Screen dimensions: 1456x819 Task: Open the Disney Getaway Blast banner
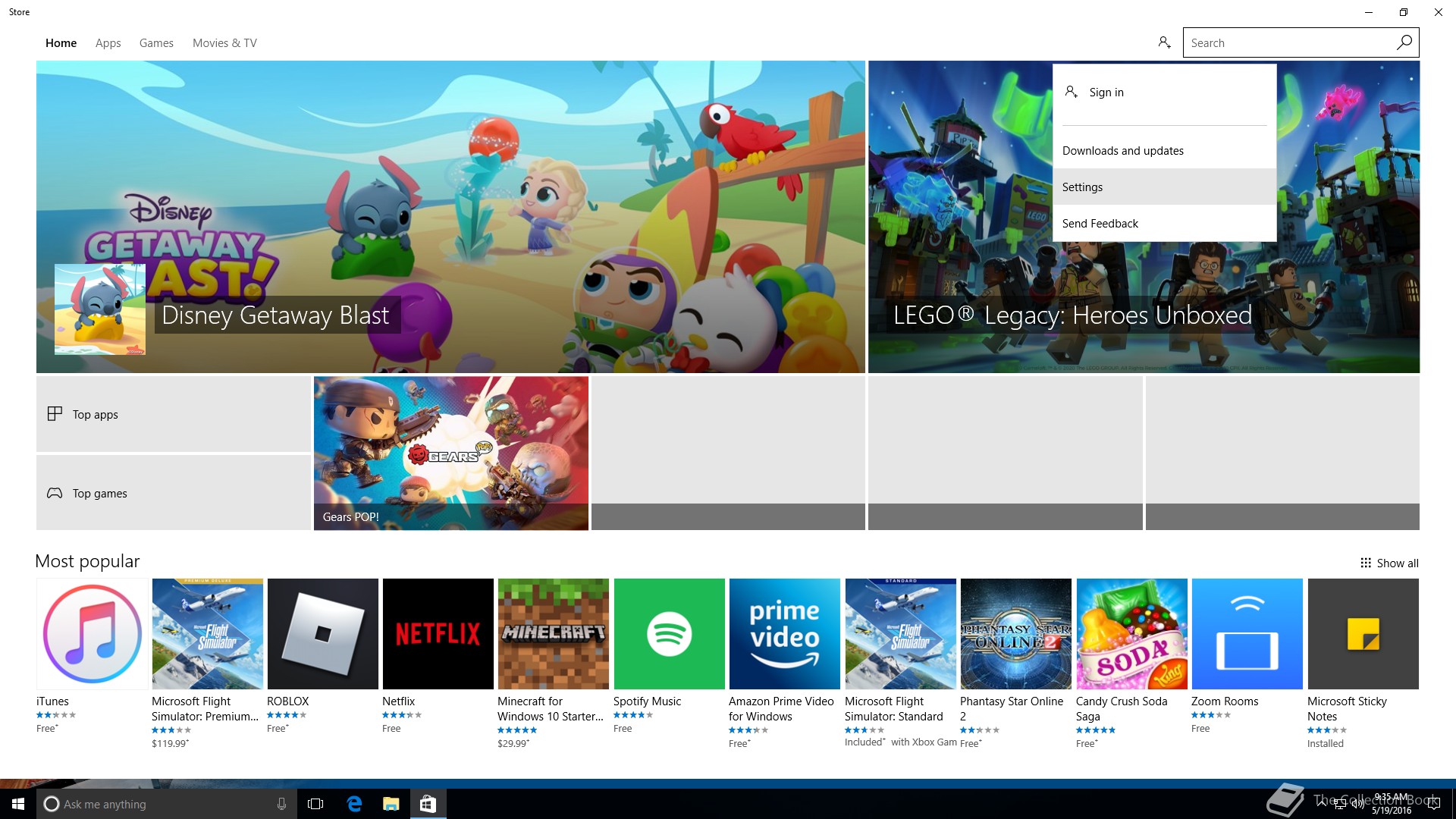click(450, 217)
